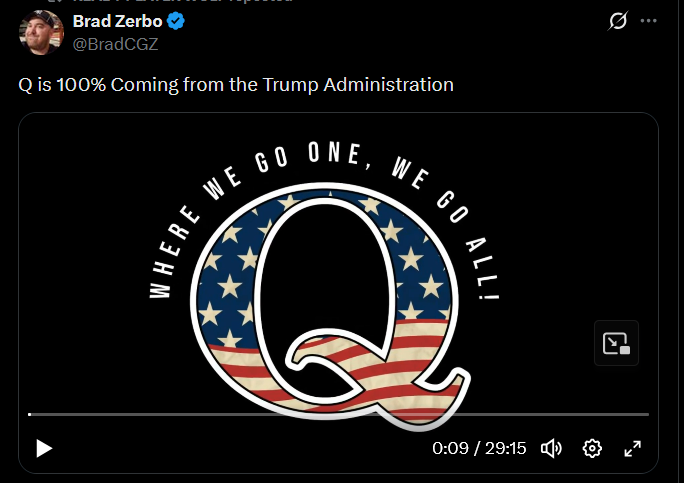Mute the video volume
Image resolution: width=684 pixels, height=483 pixels.
pyautogui.click(x=551, y=448)
